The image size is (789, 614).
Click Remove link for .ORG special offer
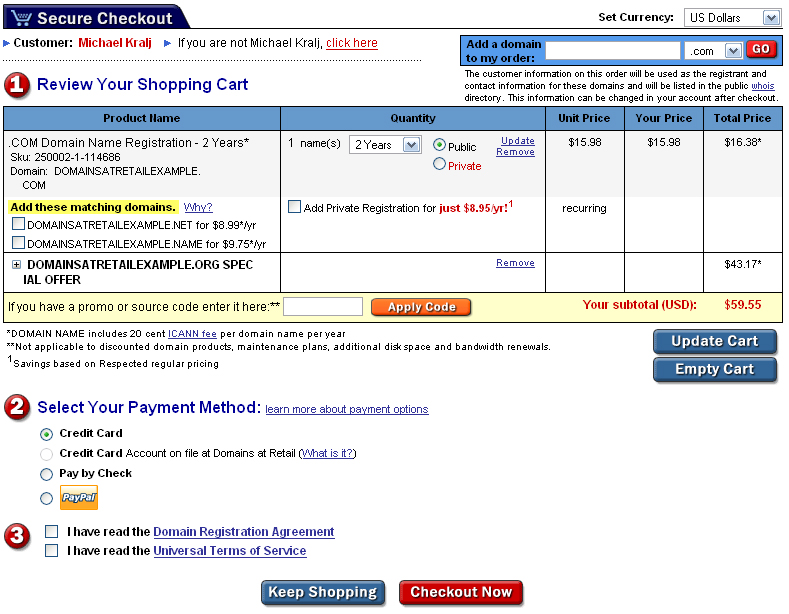pos(515,263)
